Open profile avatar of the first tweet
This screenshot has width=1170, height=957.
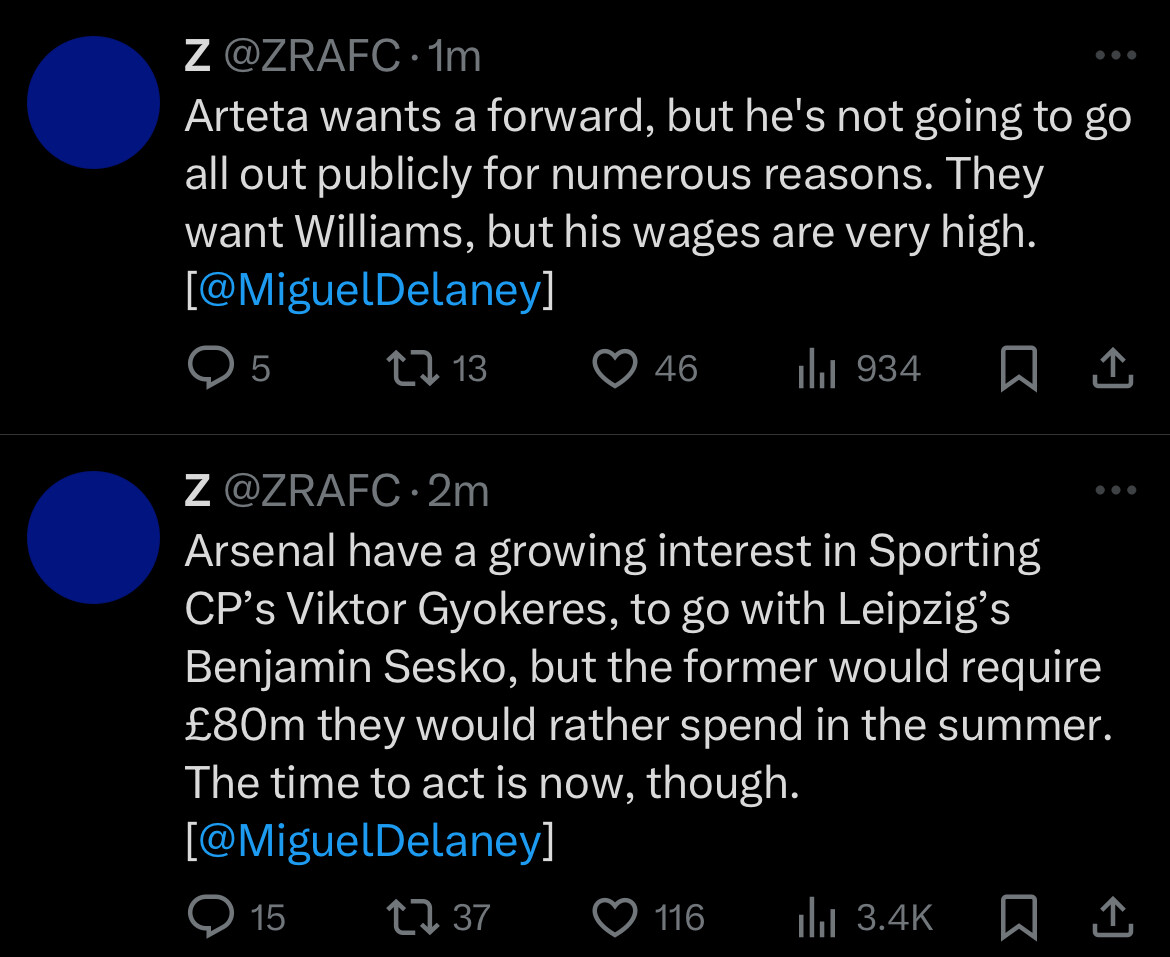(x=93, y=103)
